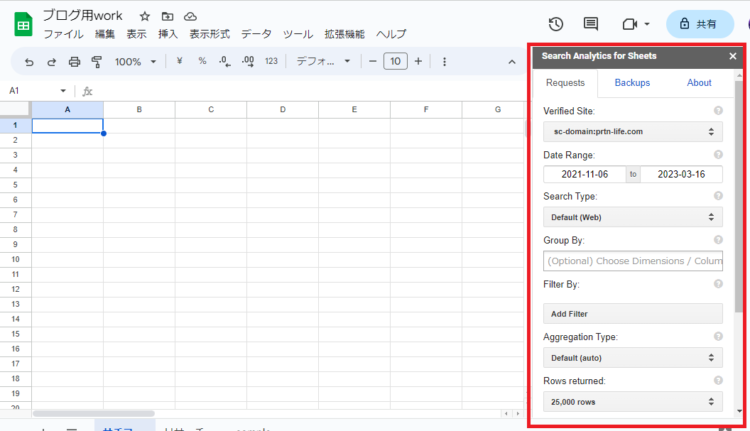
Task: Open the three-dot more toolbar options
Action: tap(444, 62)
